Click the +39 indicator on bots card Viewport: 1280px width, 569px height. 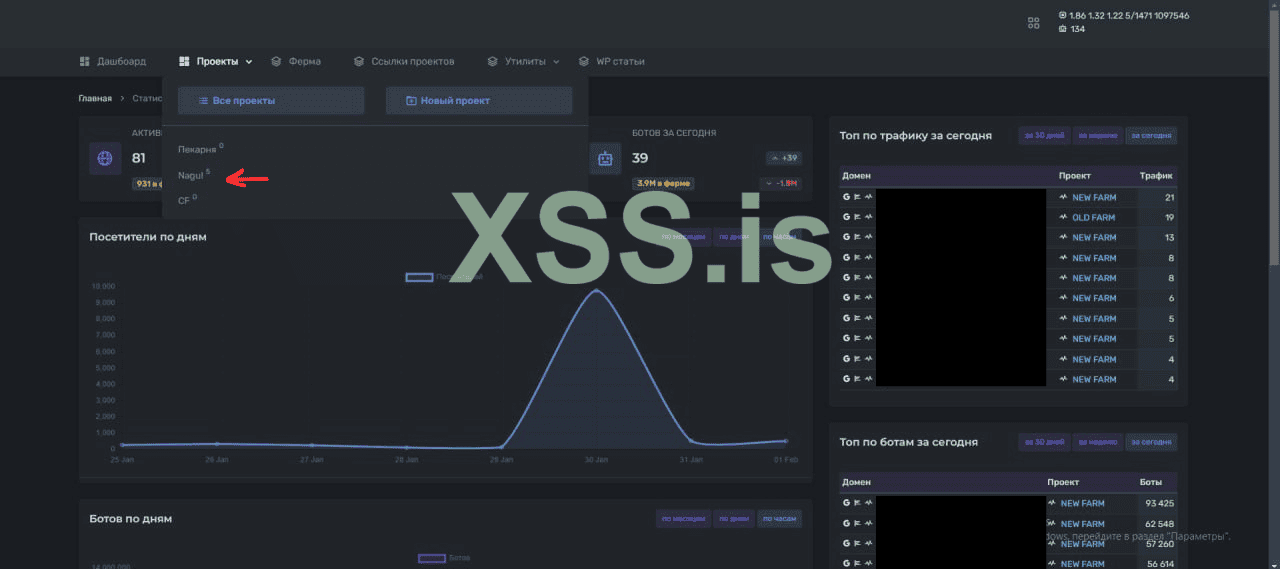click(x=783, y=158)
